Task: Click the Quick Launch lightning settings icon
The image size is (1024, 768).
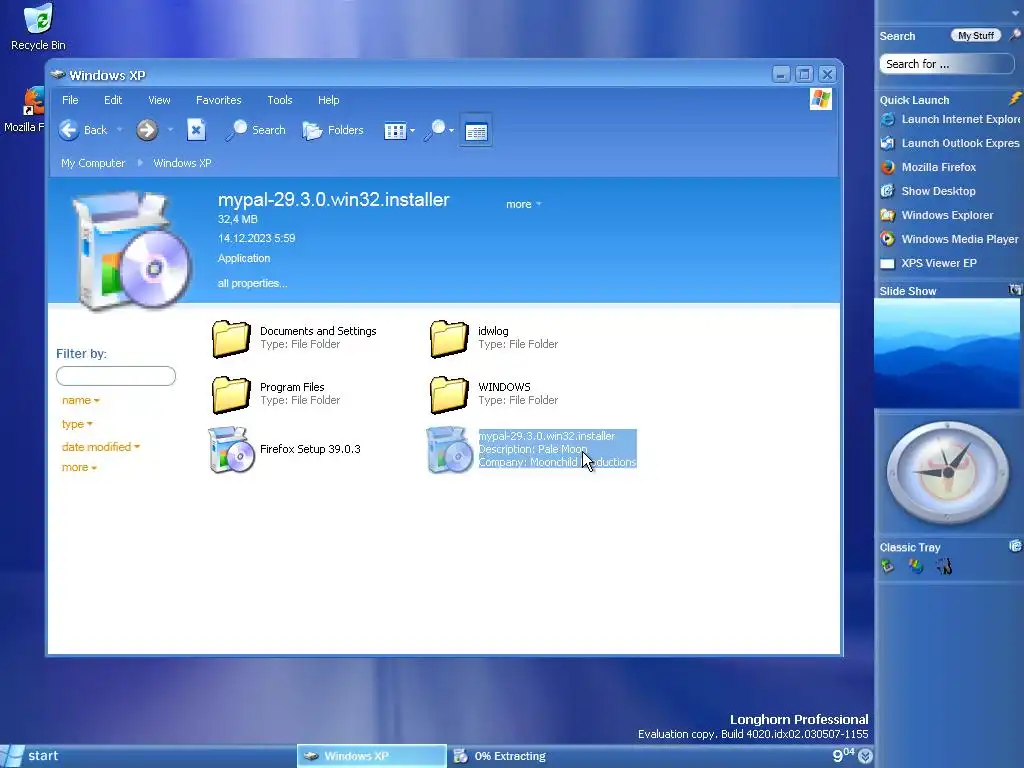Action: pos(1015,99)
